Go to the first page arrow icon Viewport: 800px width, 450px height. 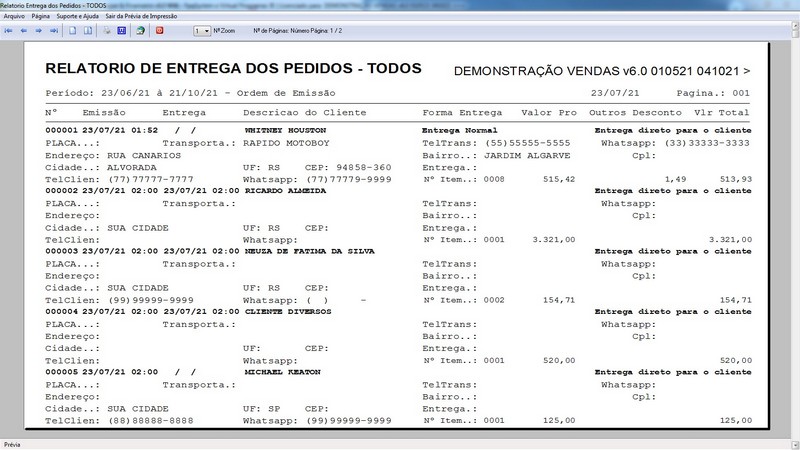9,31
